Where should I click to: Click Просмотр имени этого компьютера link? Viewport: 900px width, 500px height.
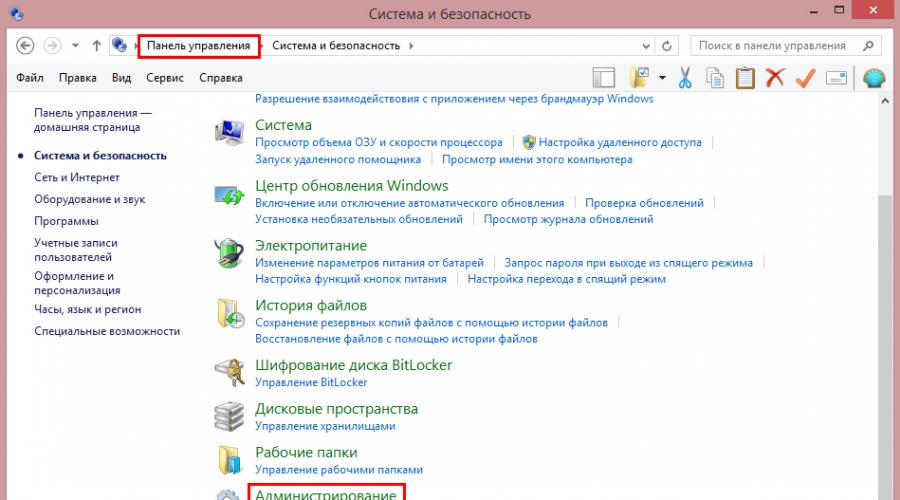click(537, 160)
